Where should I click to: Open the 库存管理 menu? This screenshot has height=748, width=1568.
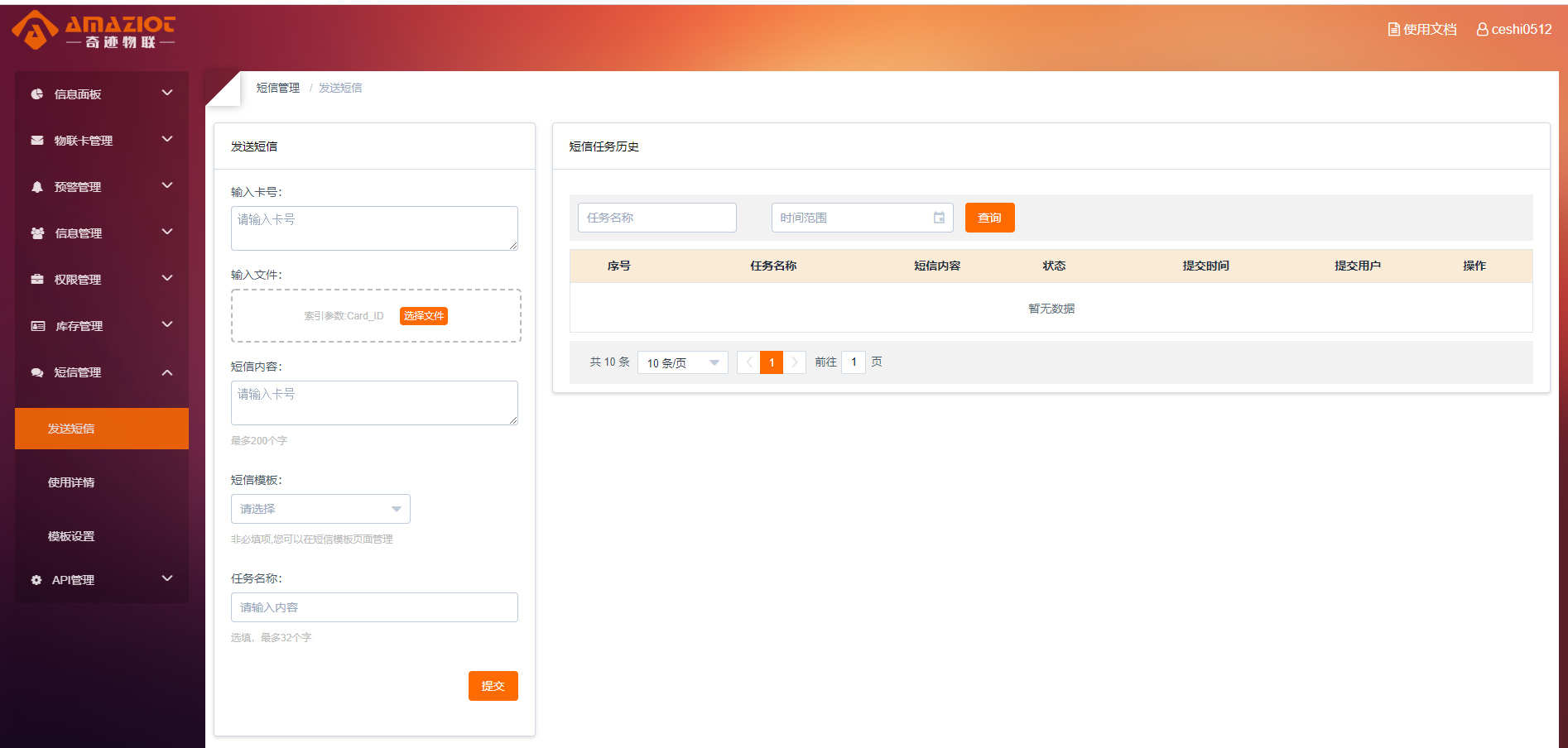(x=102, y=326)
